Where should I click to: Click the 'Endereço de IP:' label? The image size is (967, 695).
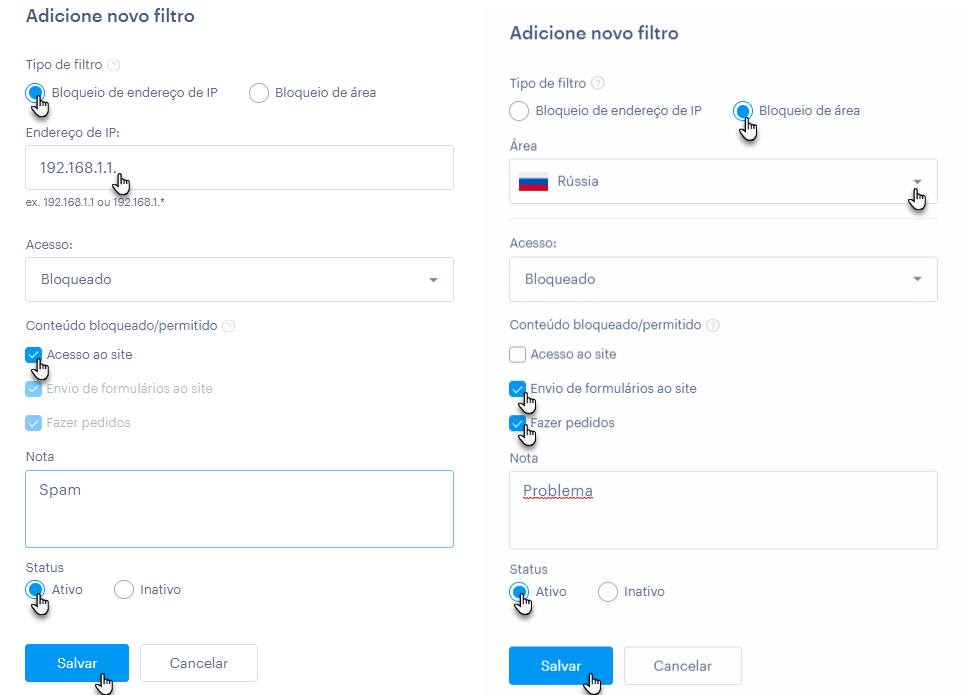point(73,133)
